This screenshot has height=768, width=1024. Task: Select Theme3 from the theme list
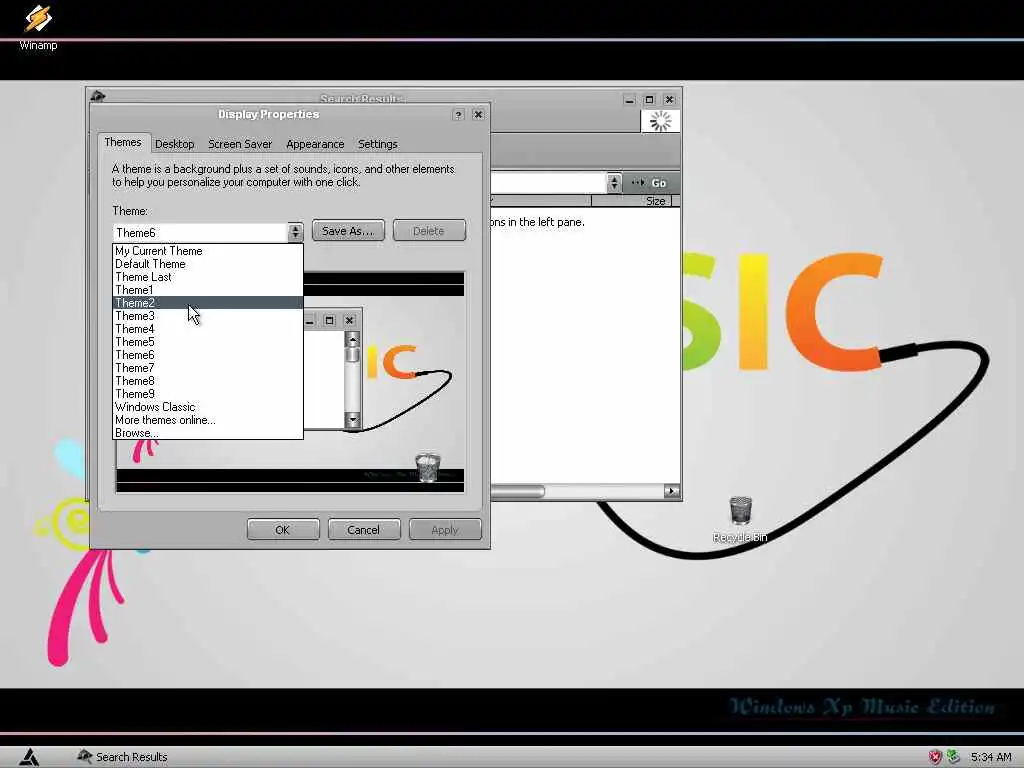(x=208, y=316)
